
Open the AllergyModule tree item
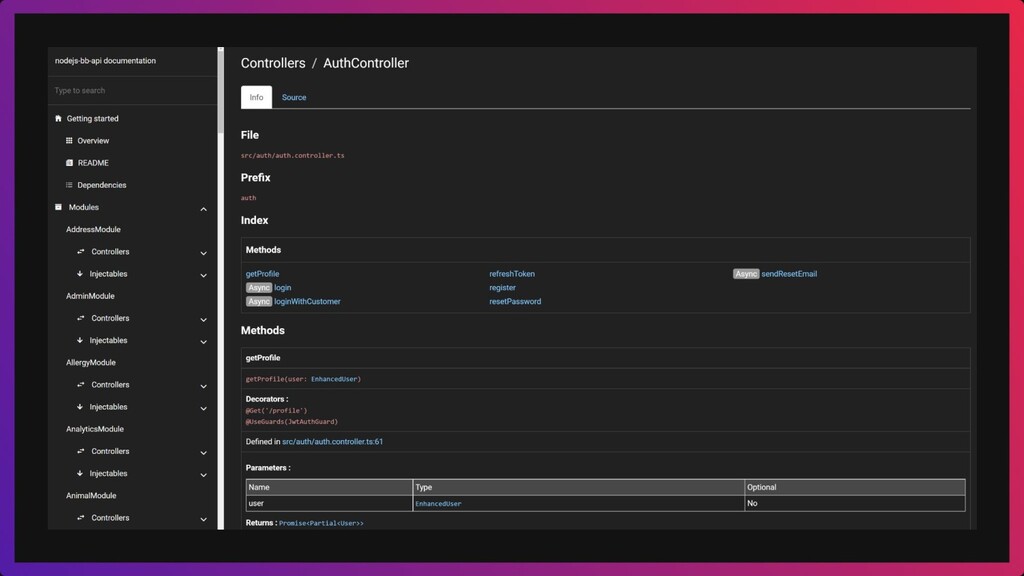pos(91,363)
